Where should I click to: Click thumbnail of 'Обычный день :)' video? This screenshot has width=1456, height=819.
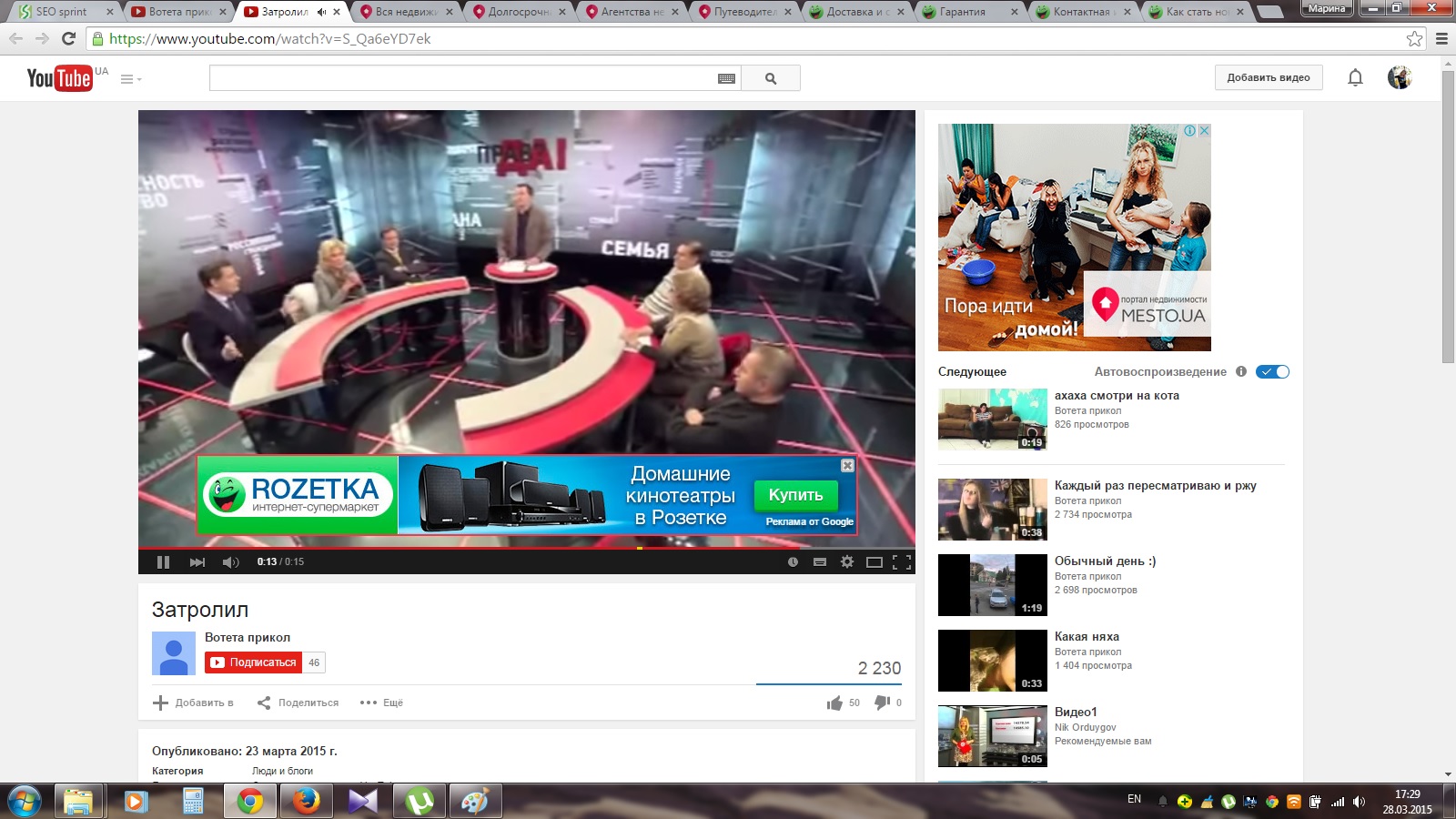coord(993,585)
